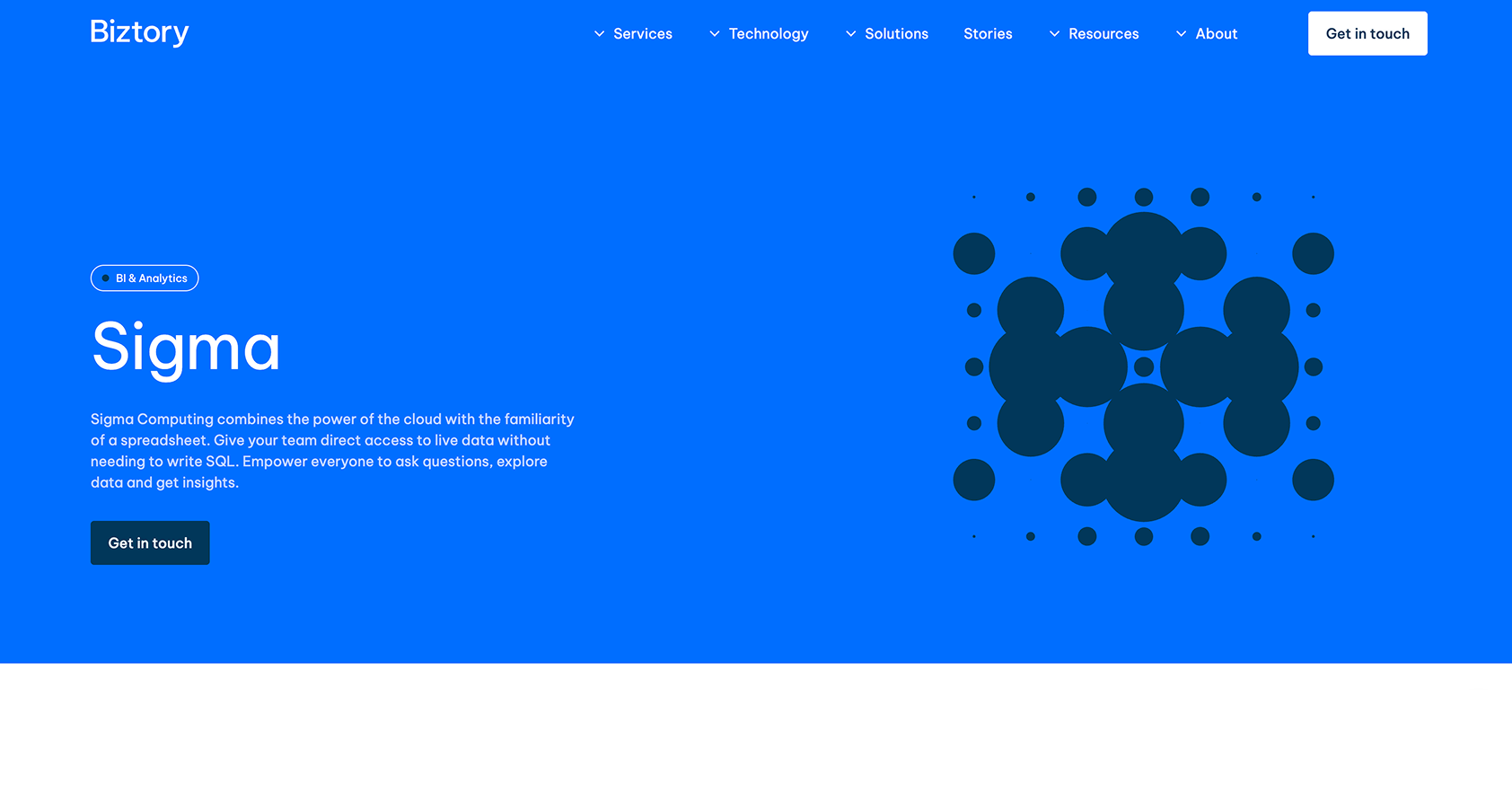
Task: Click the dark Get in touch button
Action: tap(150, 543)
